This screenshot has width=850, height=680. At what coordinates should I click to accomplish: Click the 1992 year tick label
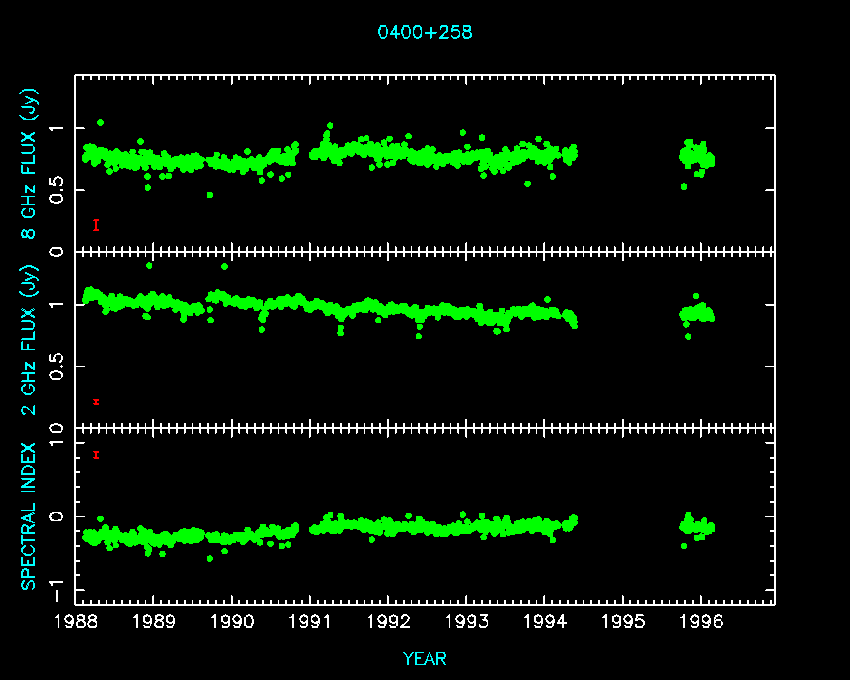coord(388,622)
